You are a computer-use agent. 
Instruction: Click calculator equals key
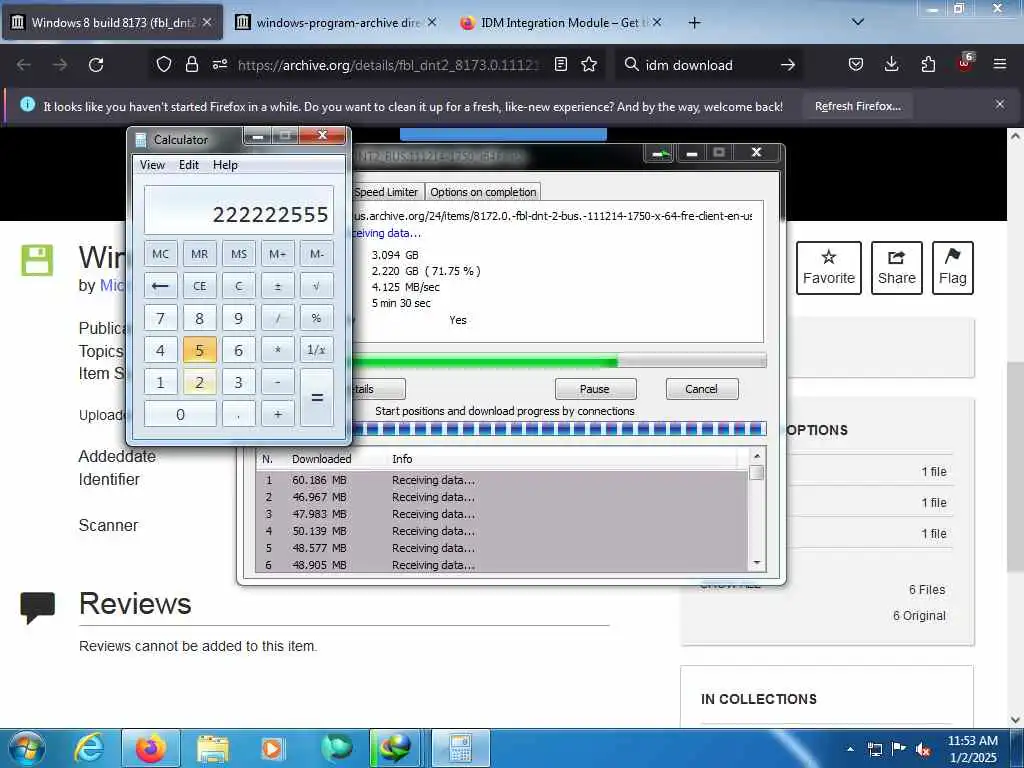tap(317, 398)
